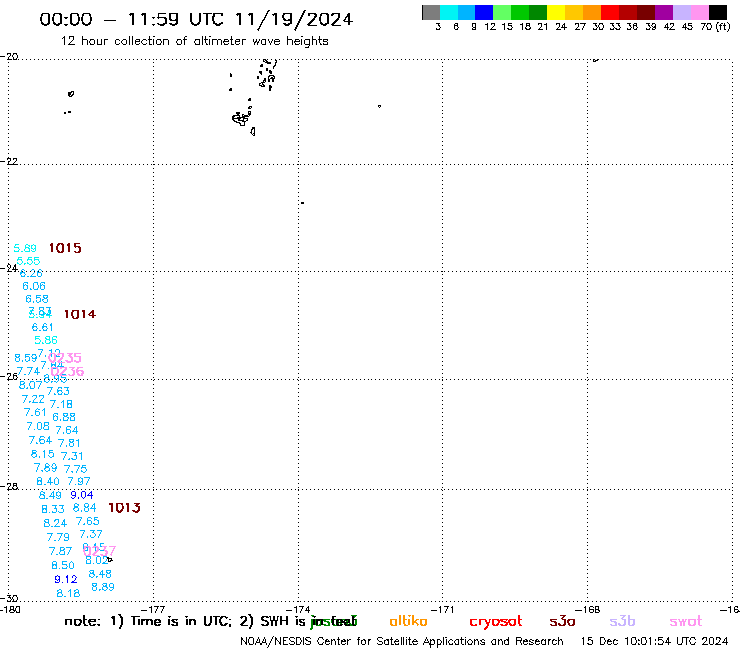The image size is (740, 650).
Task: Click the pink '0237' swot time label
Action: tap(100, 550)
